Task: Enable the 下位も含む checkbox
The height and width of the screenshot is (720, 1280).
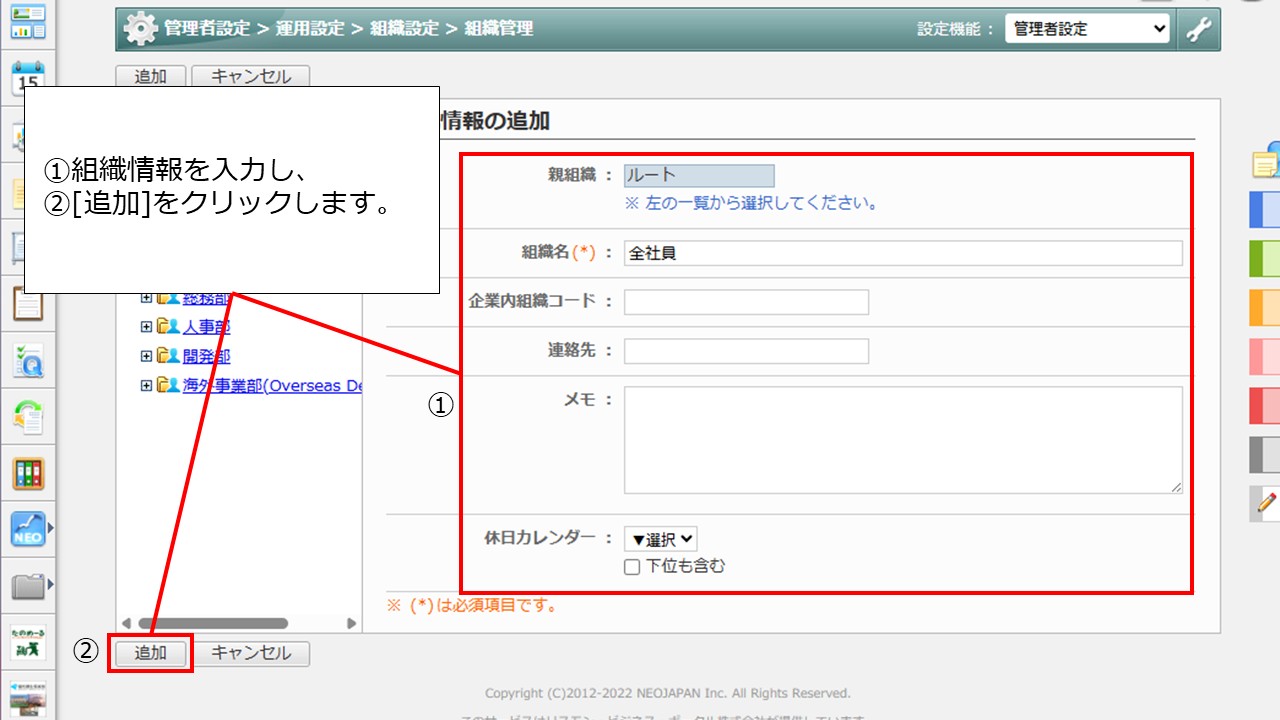Action: [x=632, y=567]
